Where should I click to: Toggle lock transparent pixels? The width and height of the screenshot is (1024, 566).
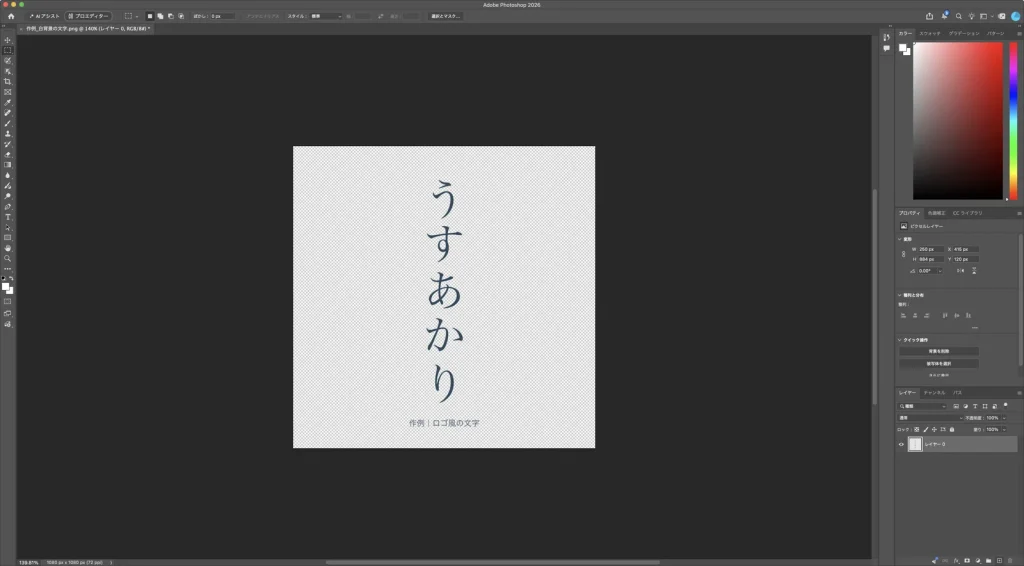pos(916,430)
